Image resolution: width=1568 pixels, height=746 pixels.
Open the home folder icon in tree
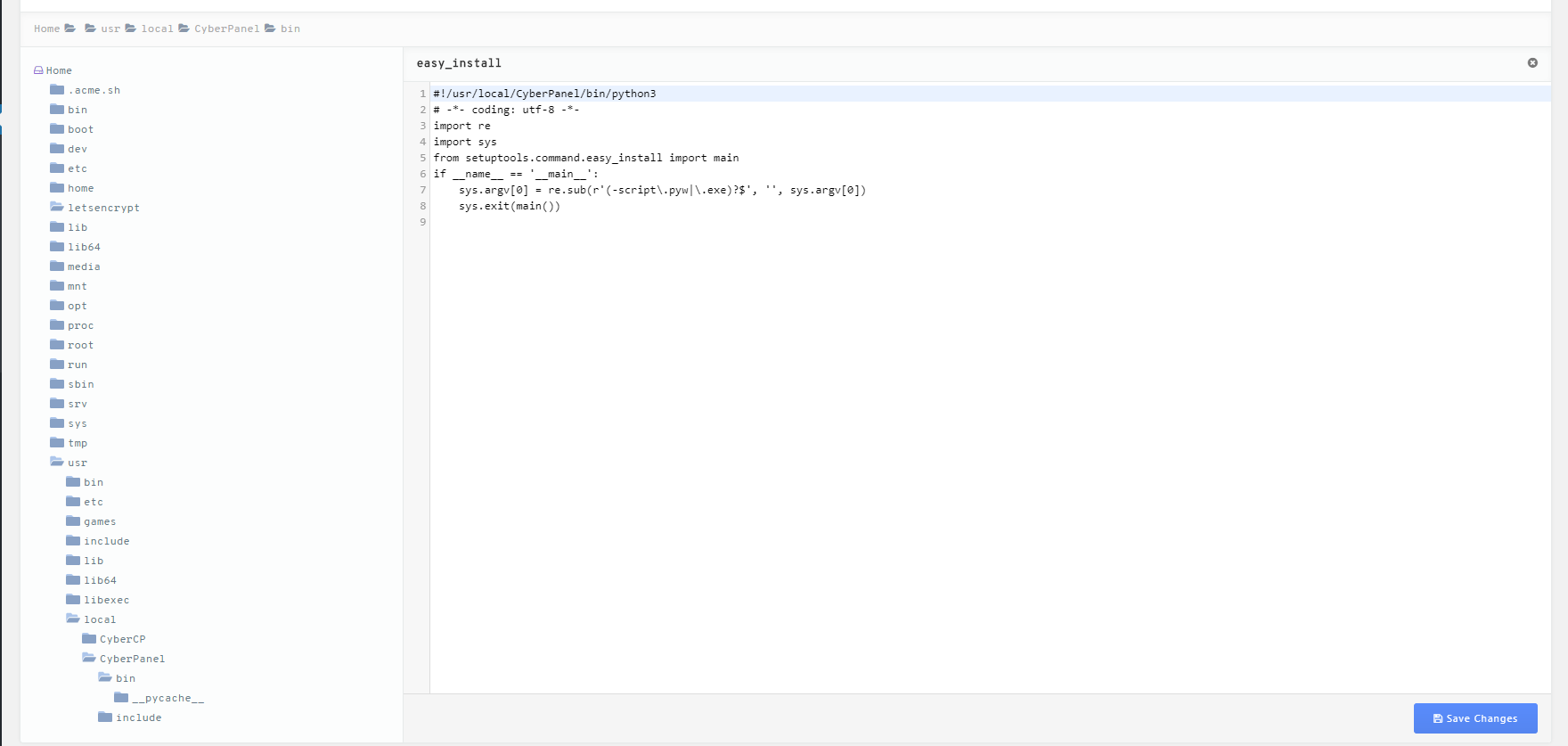[x=57, y=187]
